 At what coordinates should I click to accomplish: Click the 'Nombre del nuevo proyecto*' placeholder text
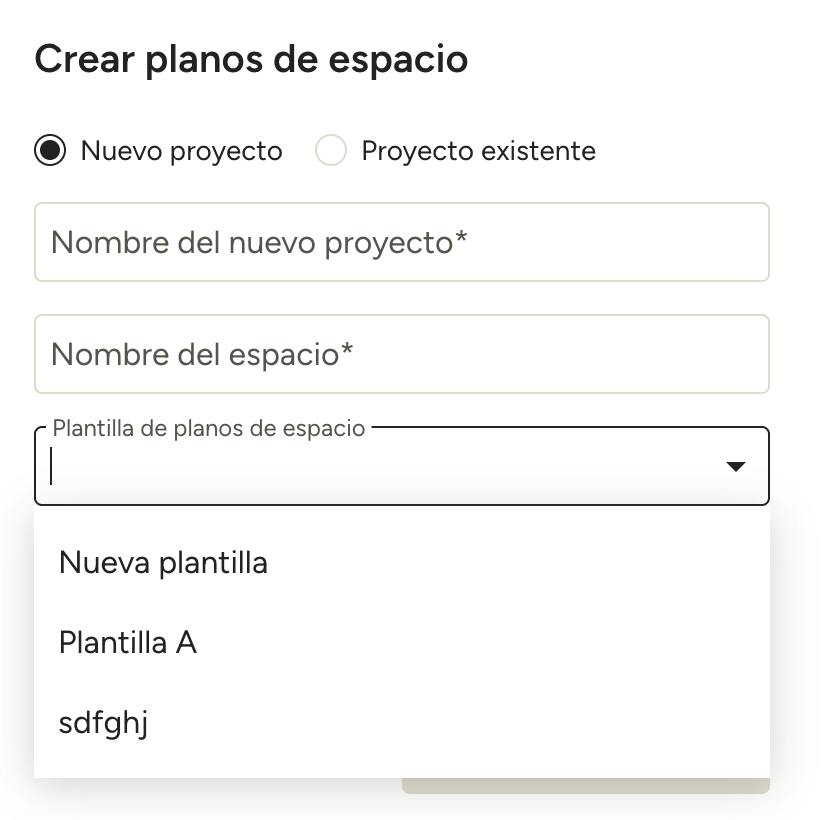(x=259, y=243)
